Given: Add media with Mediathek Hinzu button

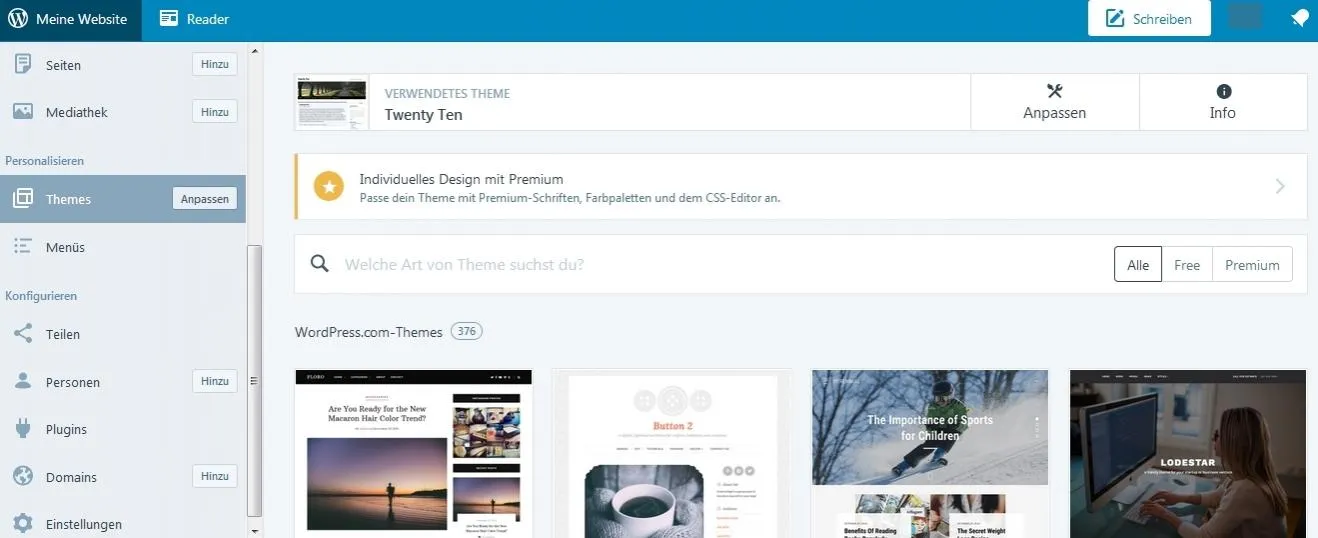Looking at the screenshot, I should pos(215,112).
